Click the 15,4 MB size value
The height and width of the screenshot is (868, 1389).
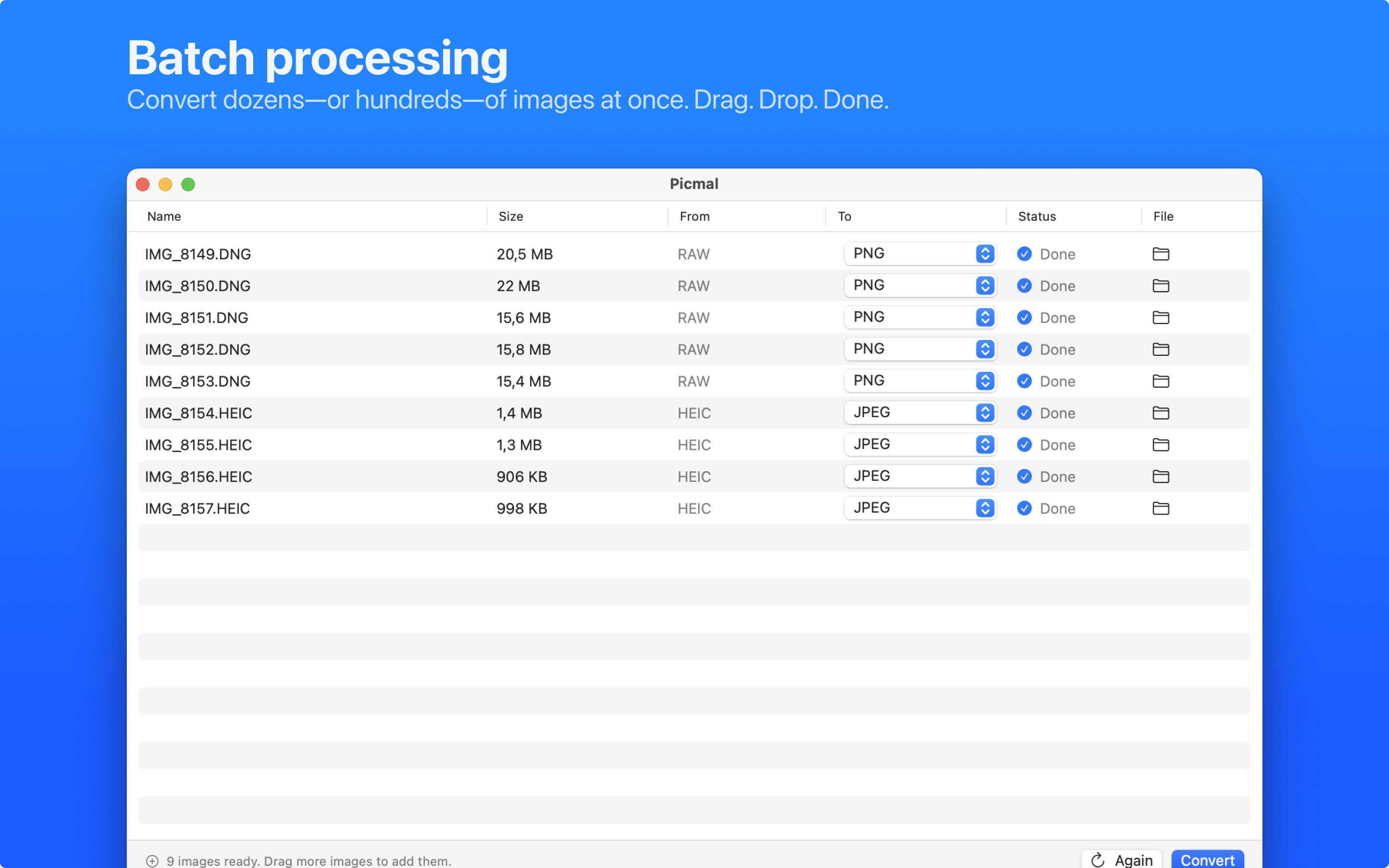pos(523,381)
